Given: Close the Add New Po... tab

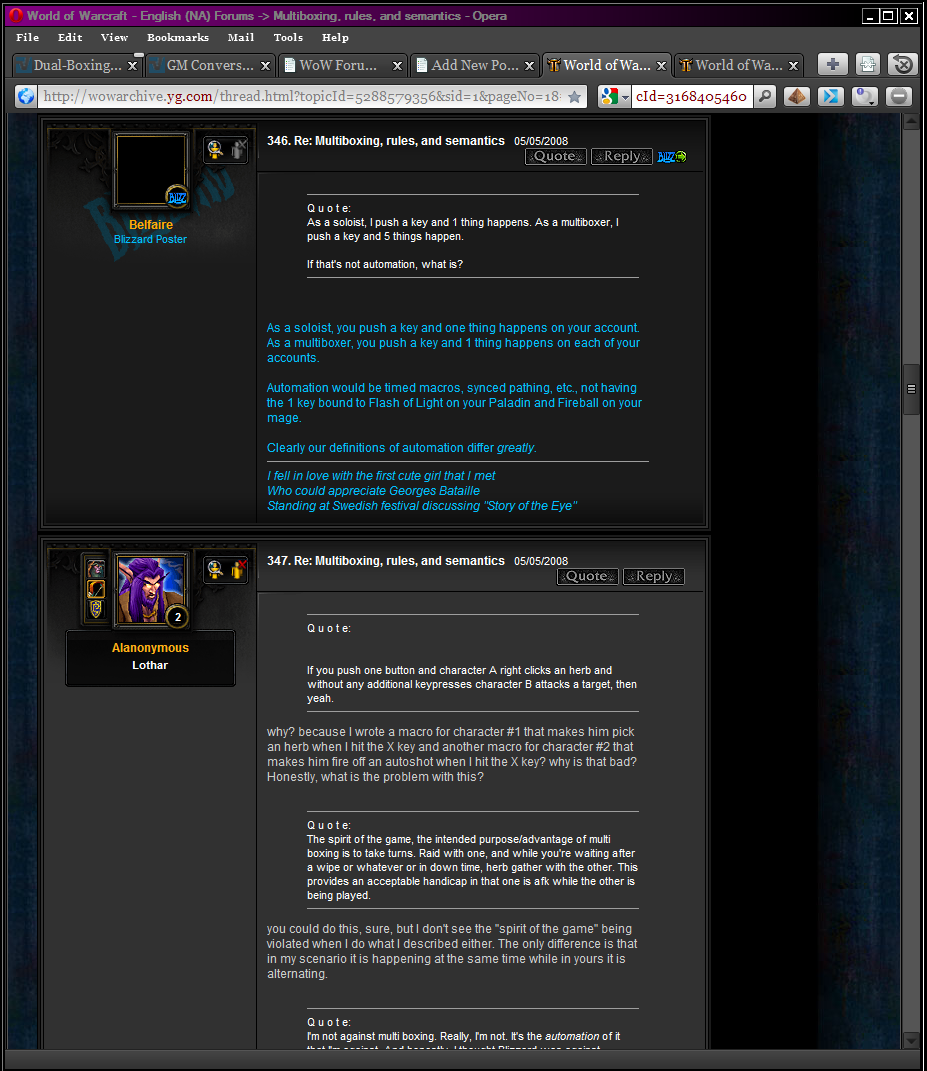Looking at the screenshot, I should (x=529, y=66).
